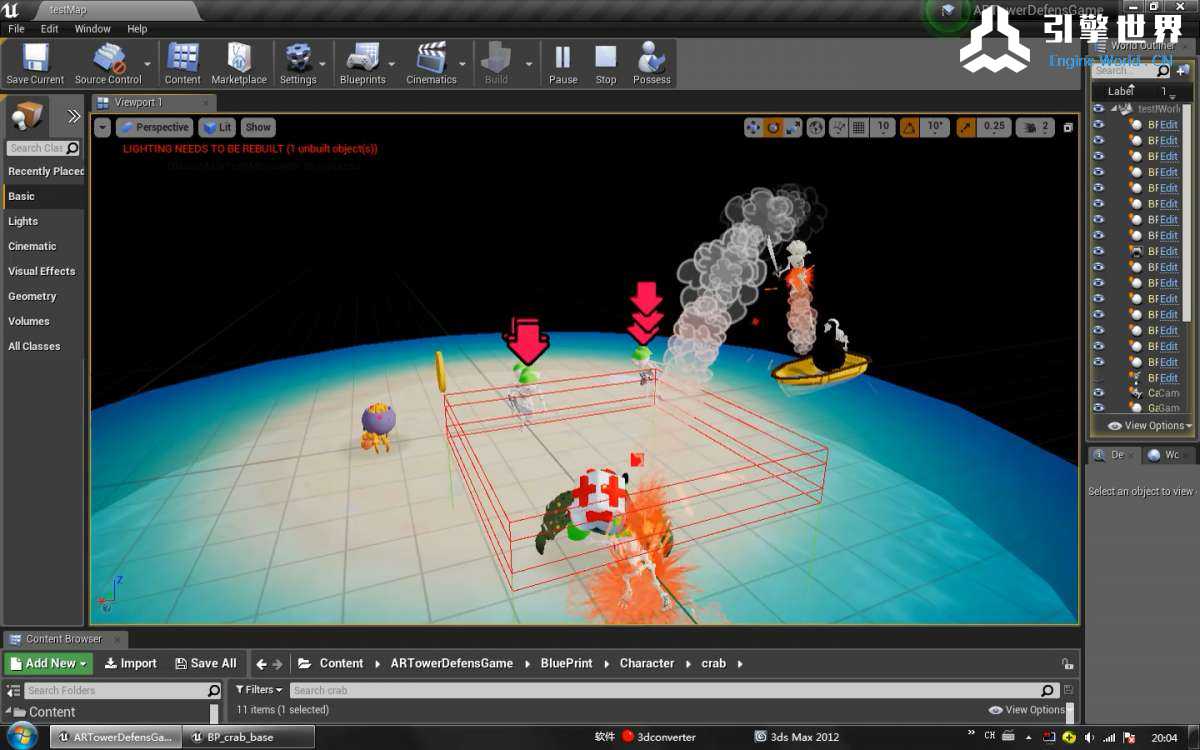This screenshot has height=750, width=1200.
Task: Switch to BP_crab_base taskbar window
Action: (250, 737)
